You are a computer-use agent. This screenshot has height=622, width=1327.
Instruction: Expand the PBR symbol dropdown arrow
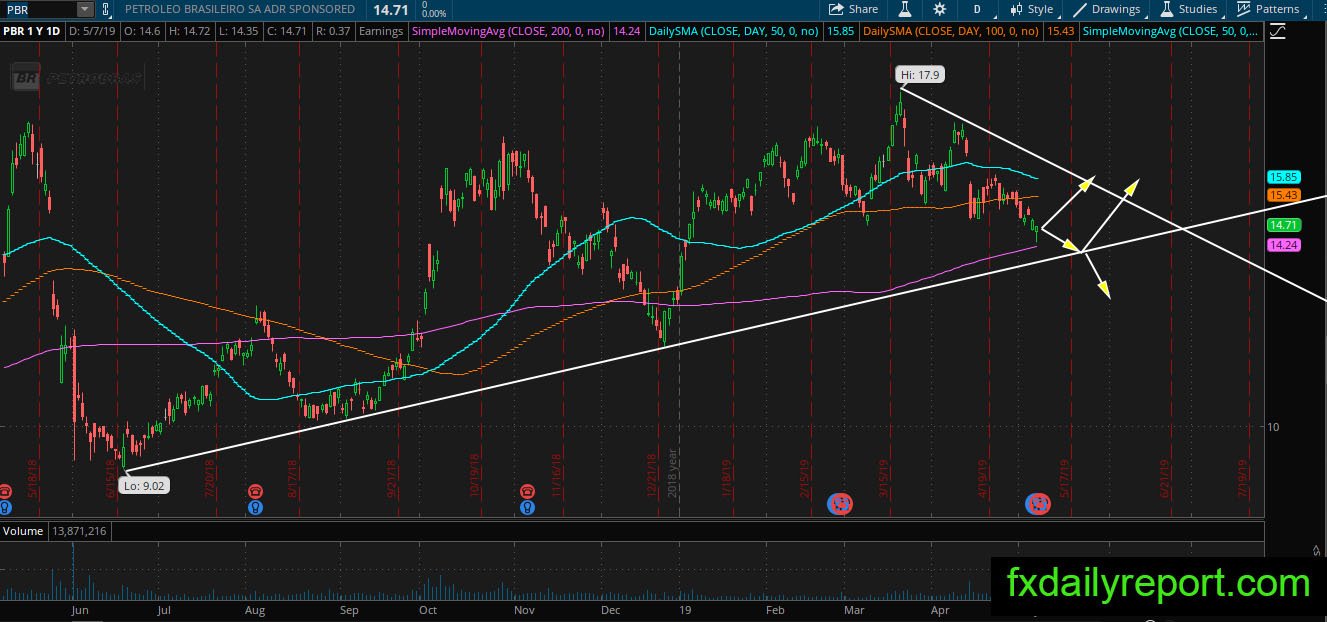[84, 9]
